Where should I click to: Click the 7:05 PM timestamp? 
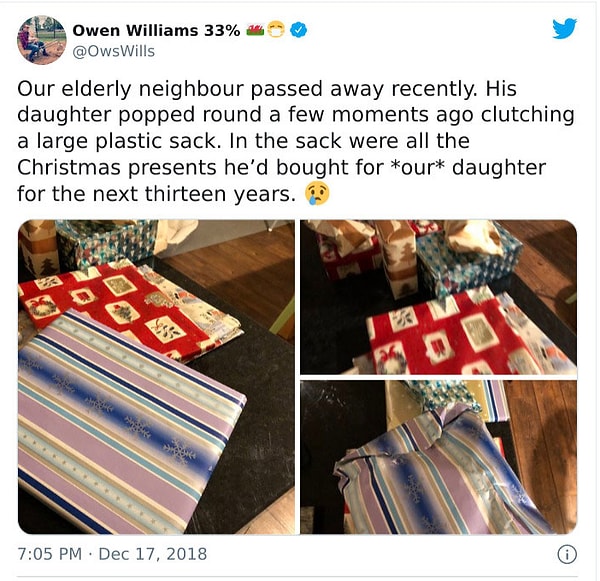coord(50,554)
